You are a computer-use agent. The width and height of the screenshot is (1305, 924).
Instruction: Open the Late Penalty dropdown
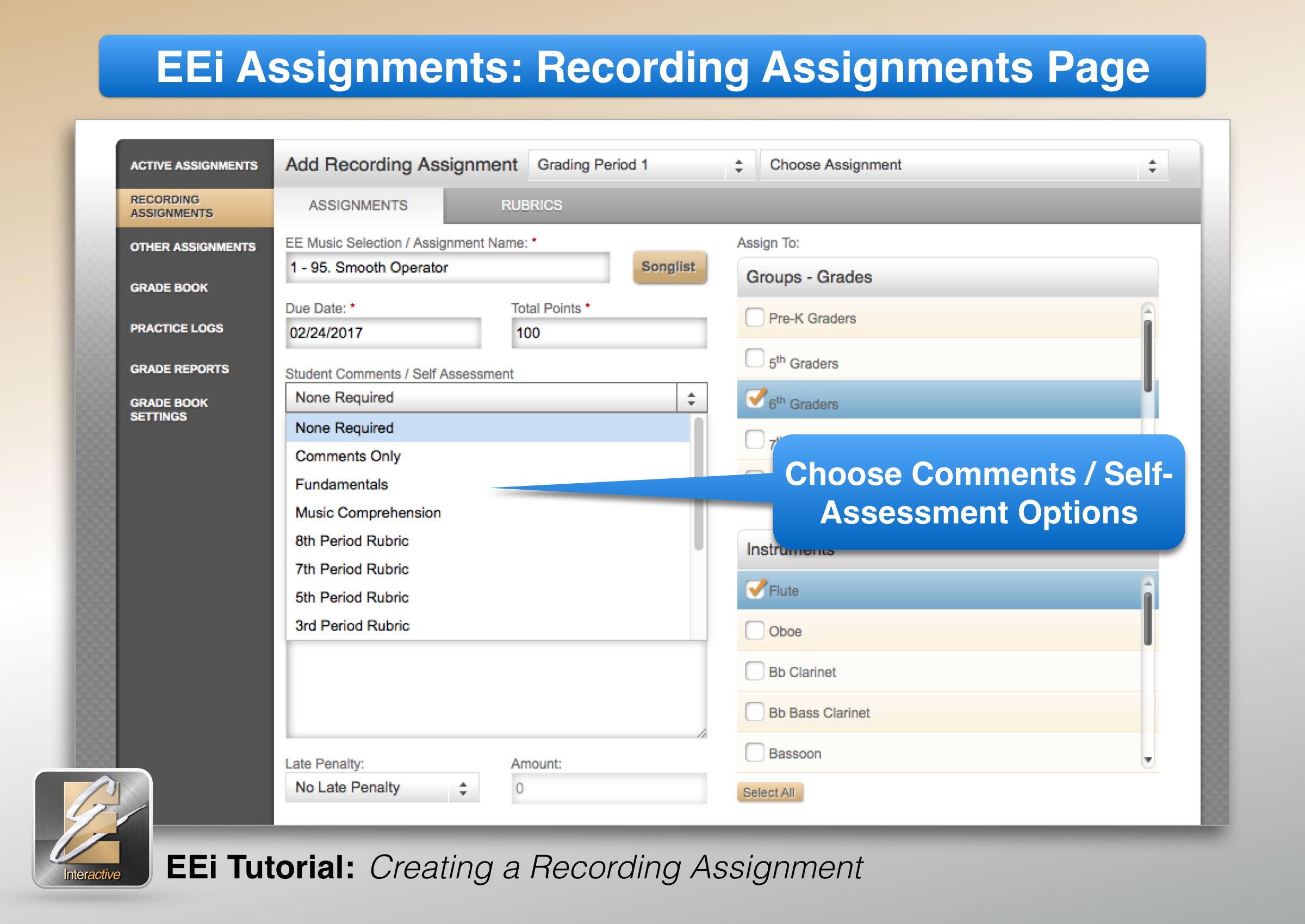(x=382, y=788)
